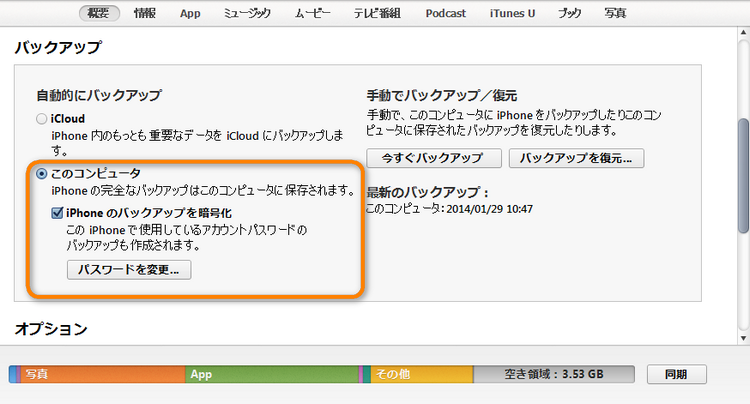
Task: Select the iCloud backup radio button
Action: tap(42, 119)
